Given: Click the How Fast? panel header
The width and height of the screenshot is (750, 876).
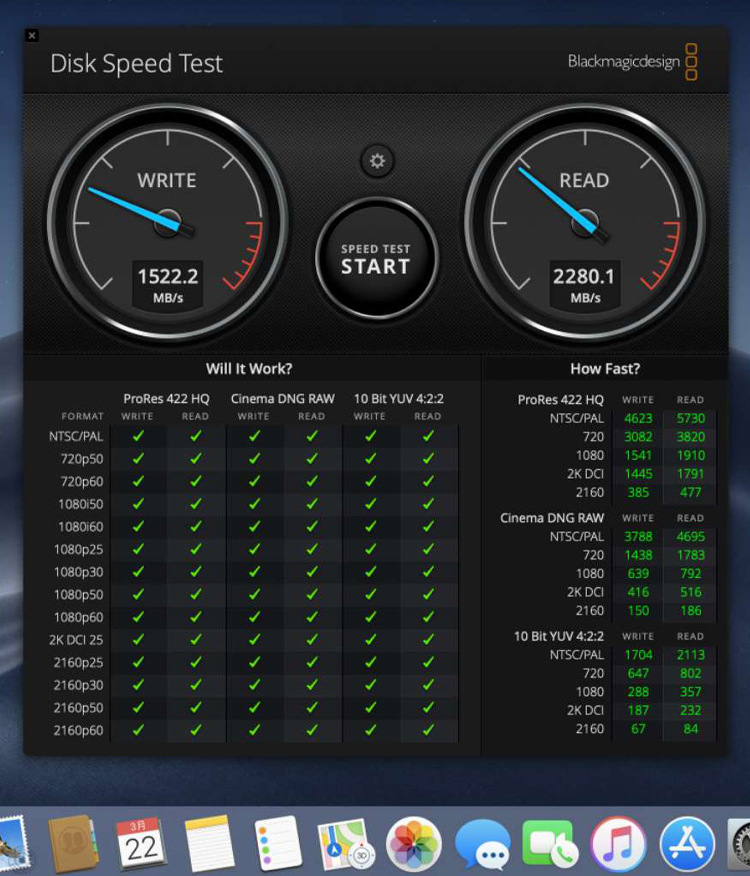Looking at the screenshot, I should [605, 368].
